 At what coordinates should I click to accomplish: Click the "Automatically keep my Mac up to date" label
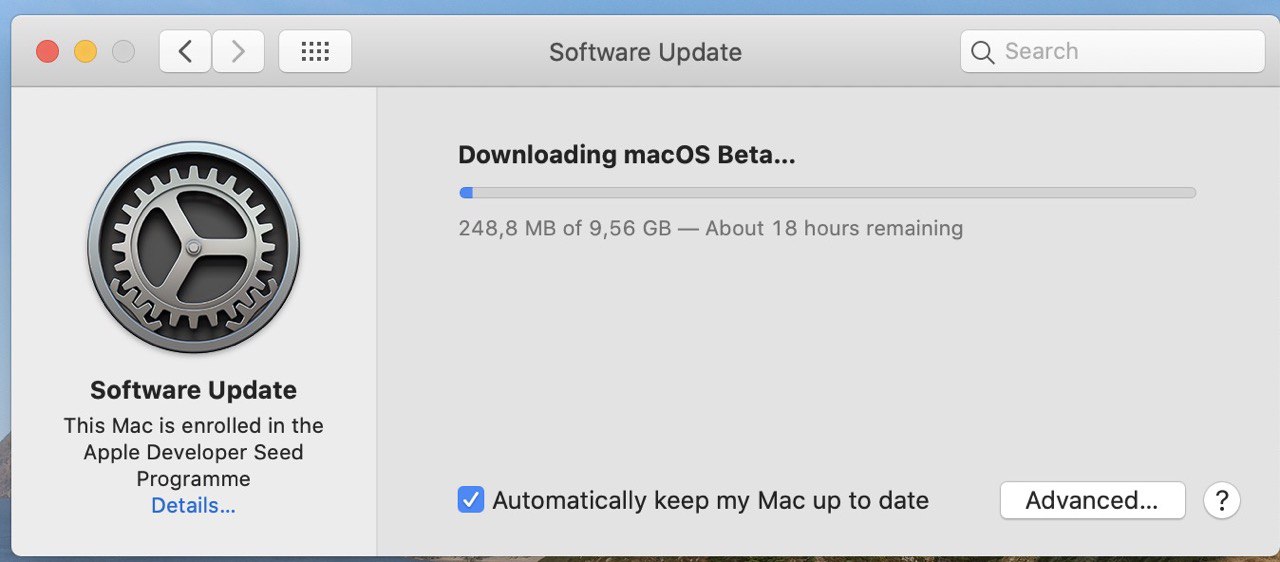[x=711, y=500]
